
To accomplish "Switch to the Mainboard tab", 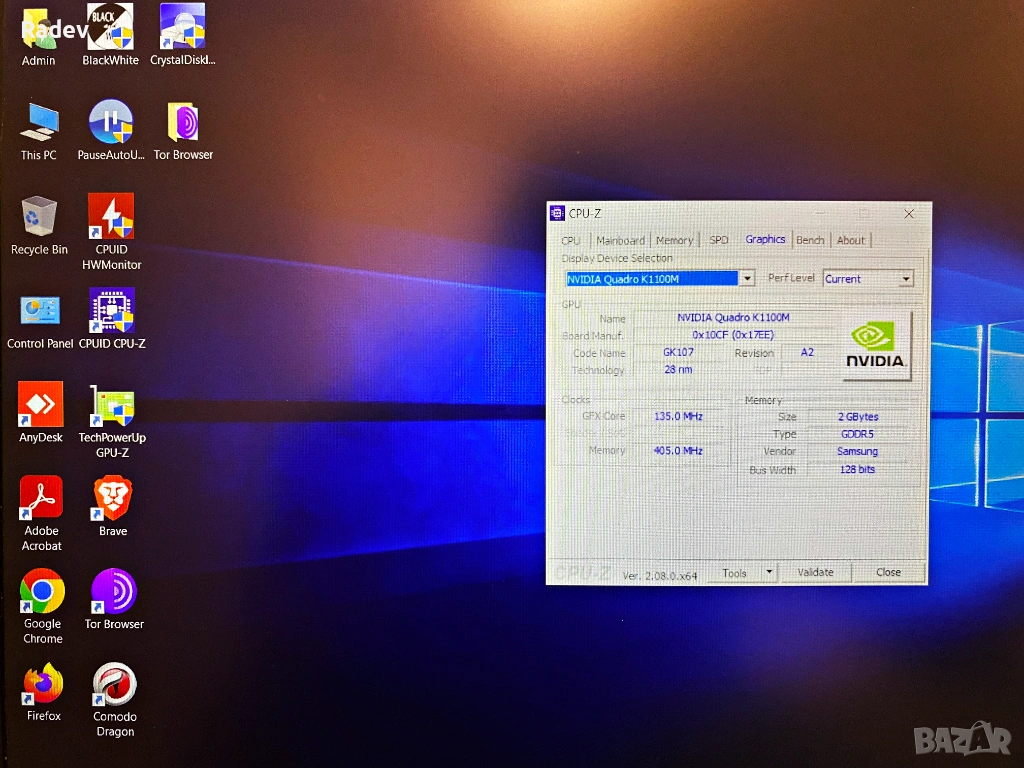I will click(x=620, y=241).
